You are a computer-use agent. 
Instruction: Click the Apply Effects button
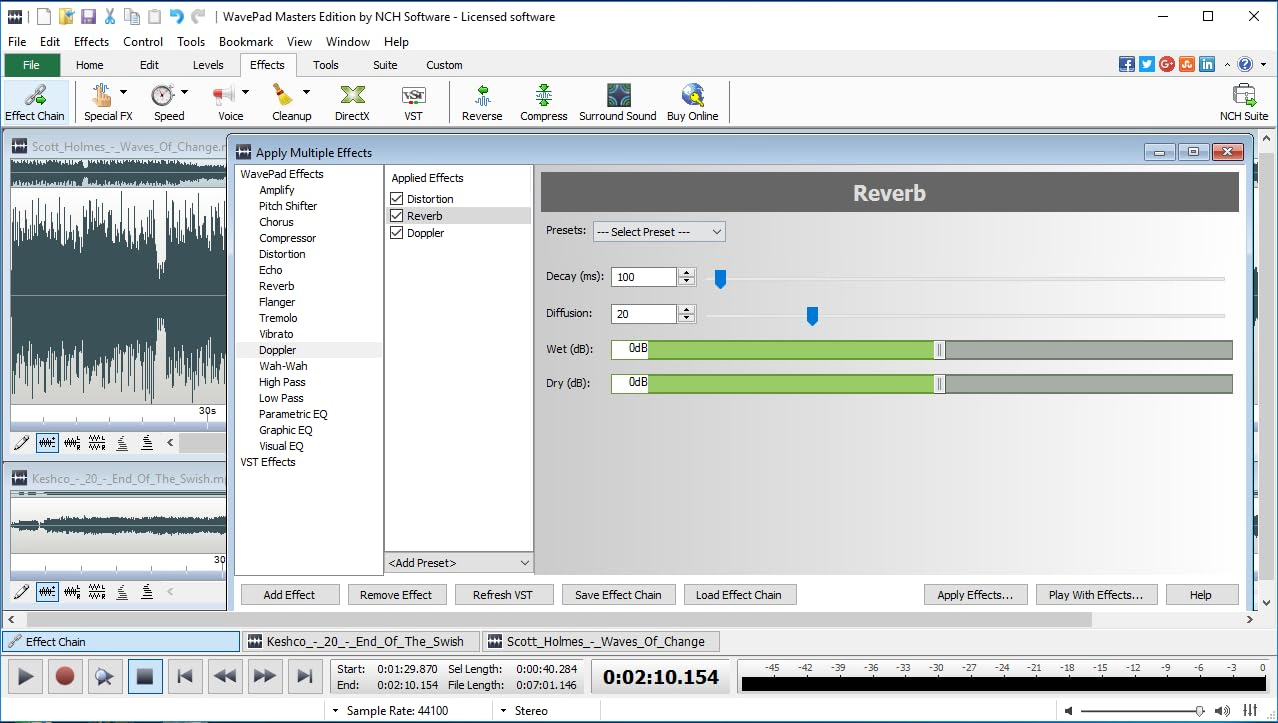(x=974, y=594)
